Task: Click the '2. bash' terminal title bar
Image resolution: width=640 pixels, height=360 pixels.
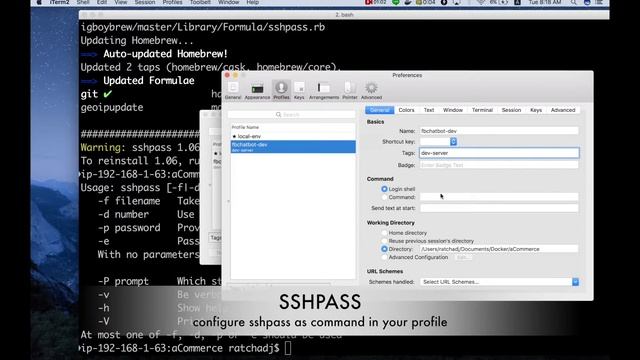Action: pyautogui.click(x=344, y=15)
